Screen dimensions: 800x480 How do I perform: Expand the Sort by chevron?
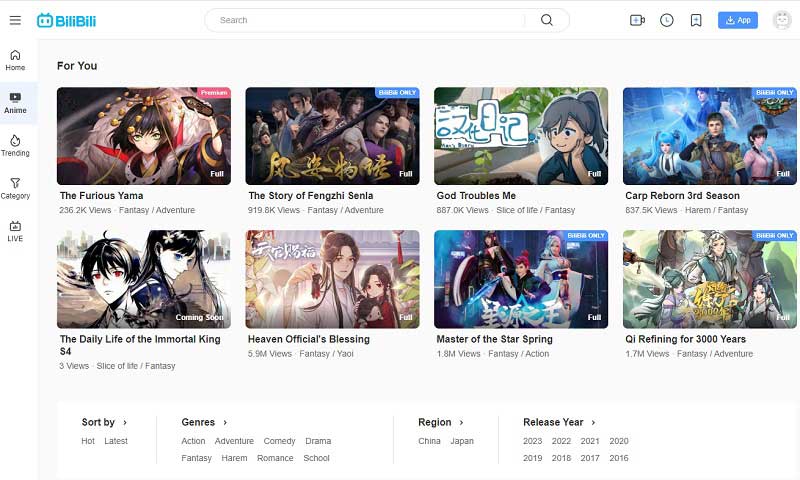click(125, 422)
